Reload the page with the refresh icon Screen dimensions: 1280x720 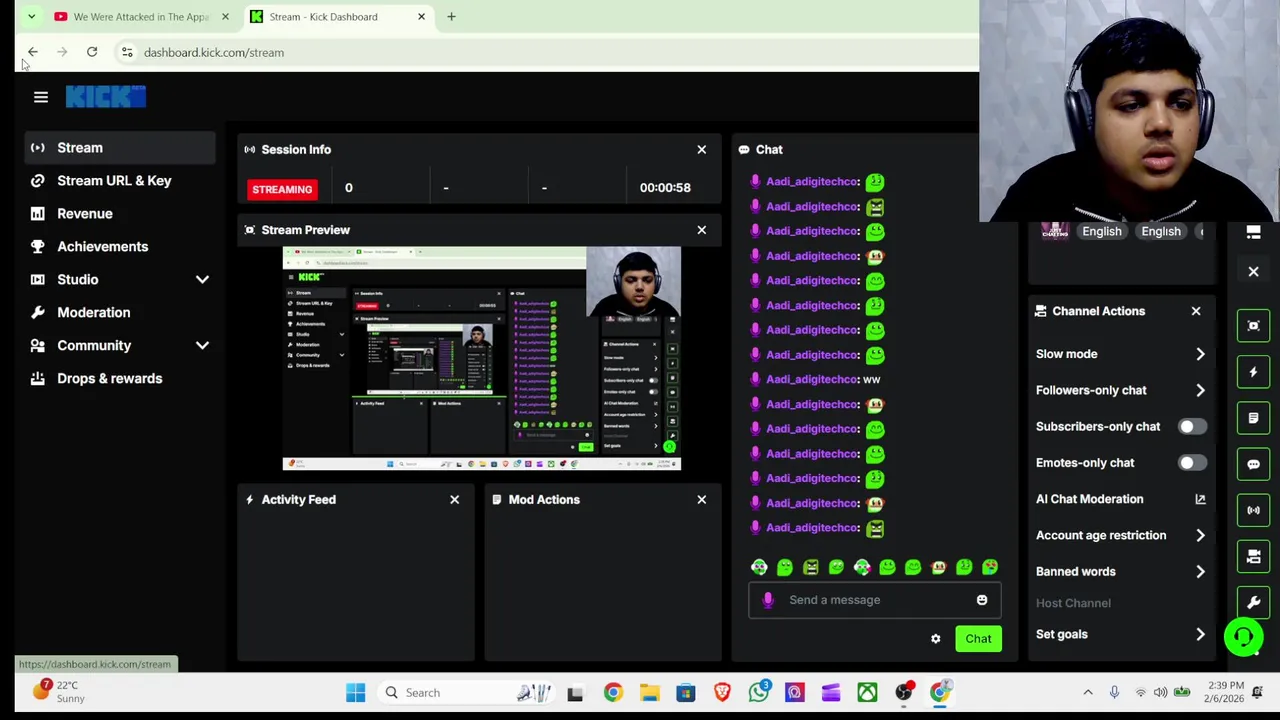[x=92, y=52]
